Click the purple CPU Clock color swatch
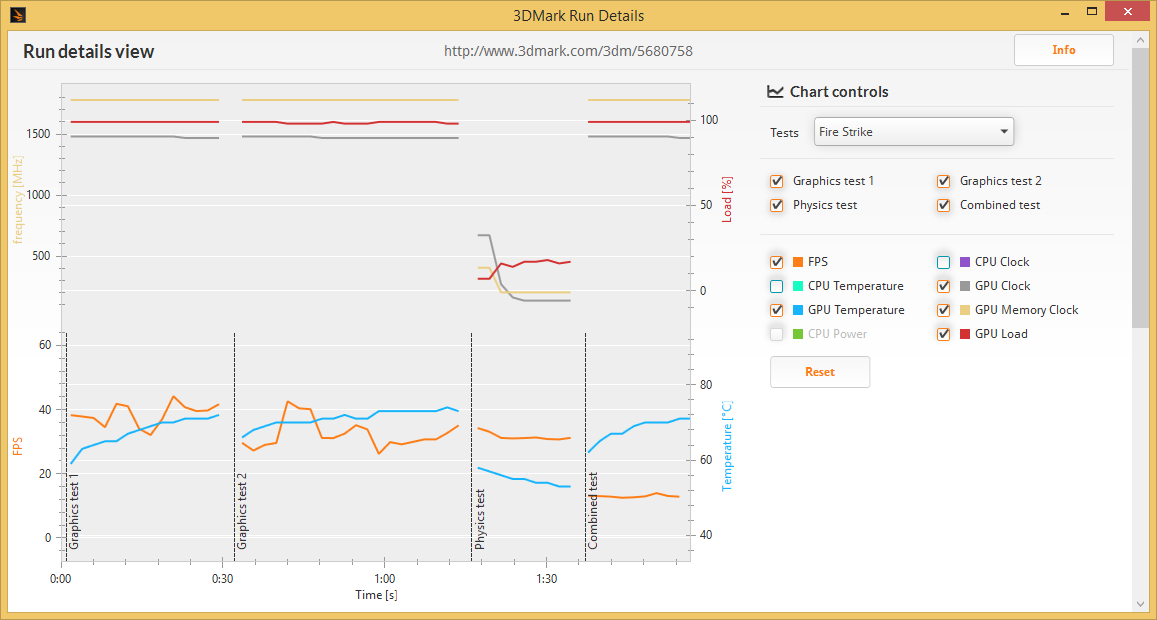 pyautogui.click(x=964, y=262)
